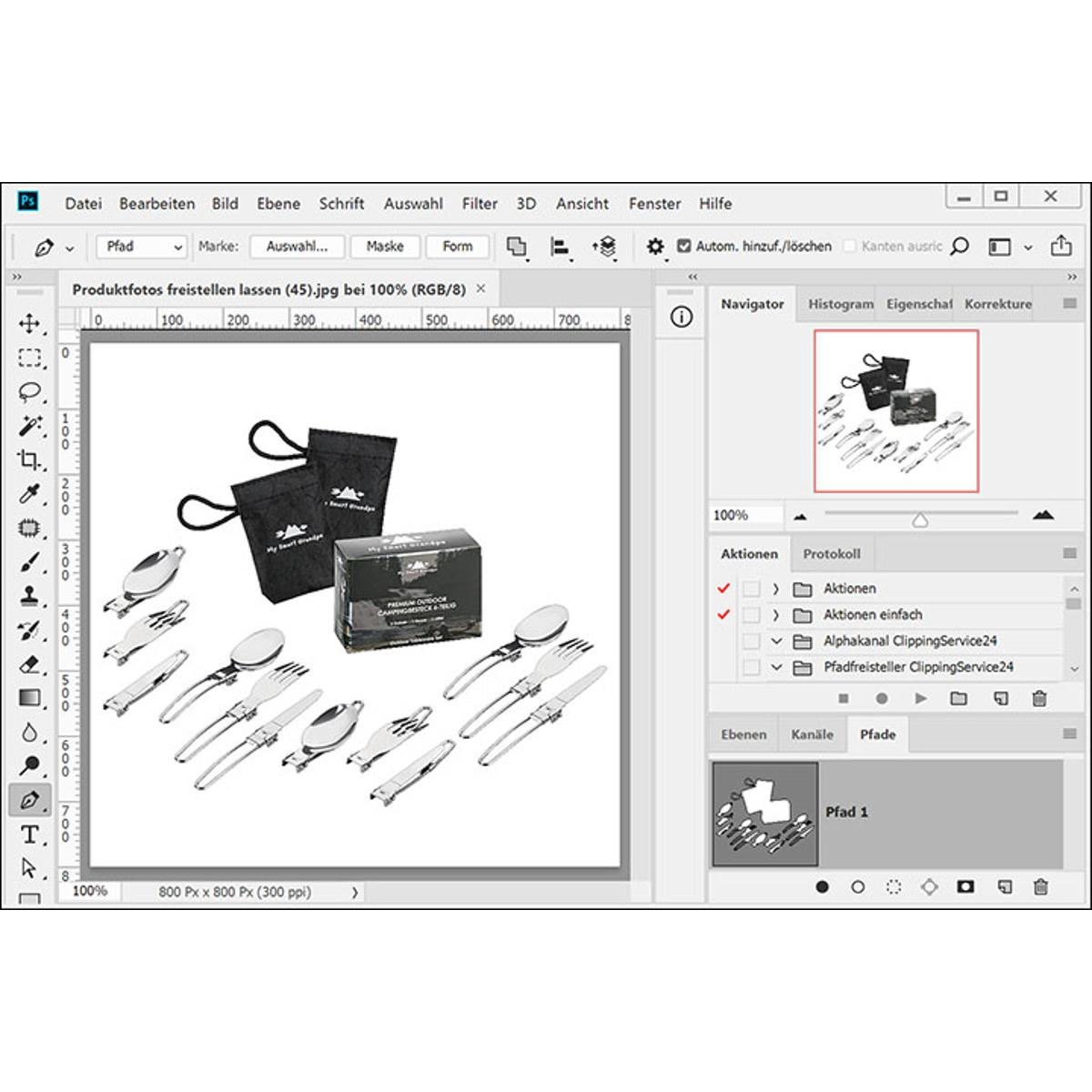This screenshot has height=1092, width=1092.
Task: Open status bar info arrow
Action: pos(355,893)
